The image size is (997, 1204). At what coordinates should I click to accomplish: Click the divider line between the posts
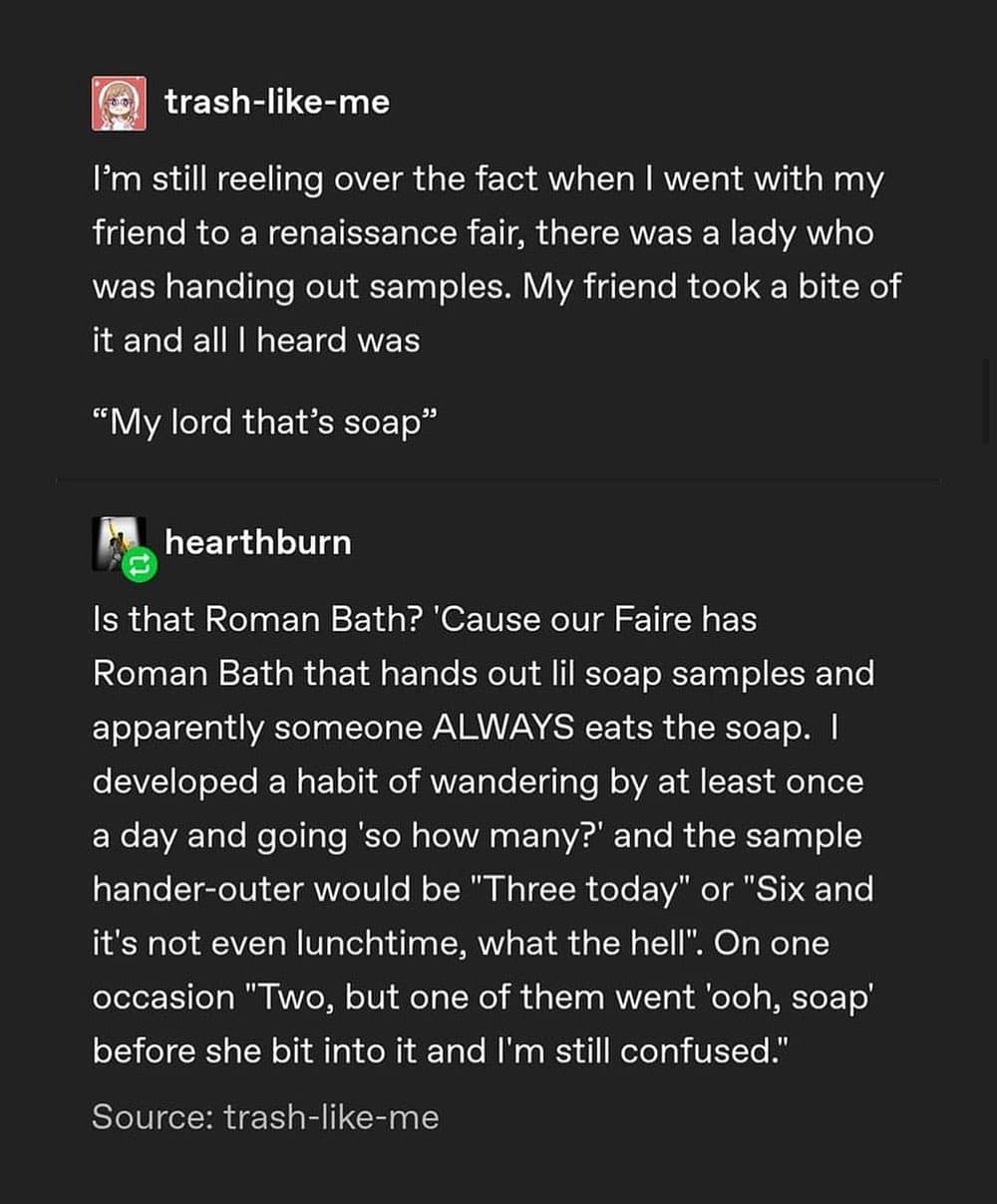[498, 481]
